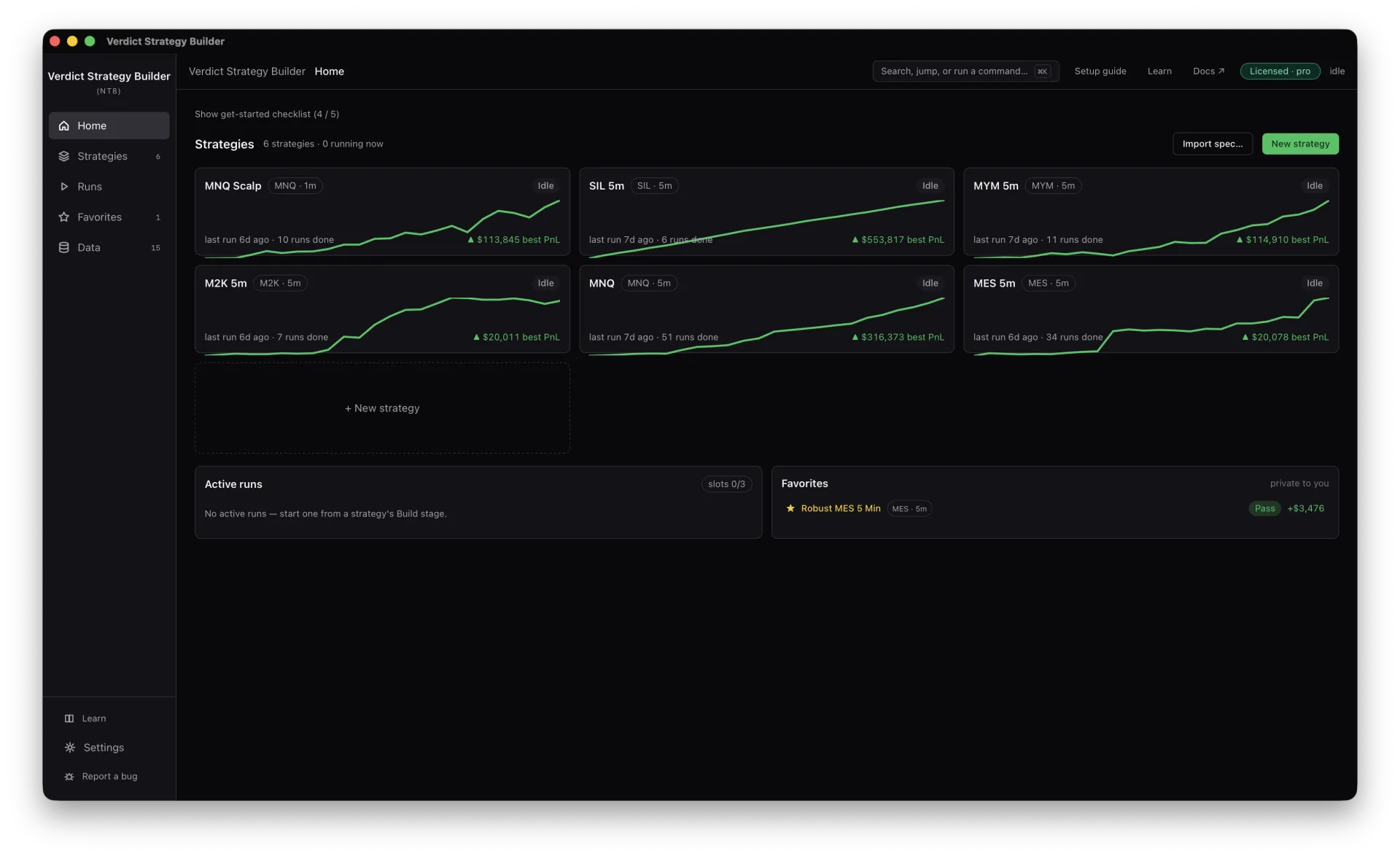
Task: Click the Favorites star icon in sidebar
Action: (x=64, y=217)
